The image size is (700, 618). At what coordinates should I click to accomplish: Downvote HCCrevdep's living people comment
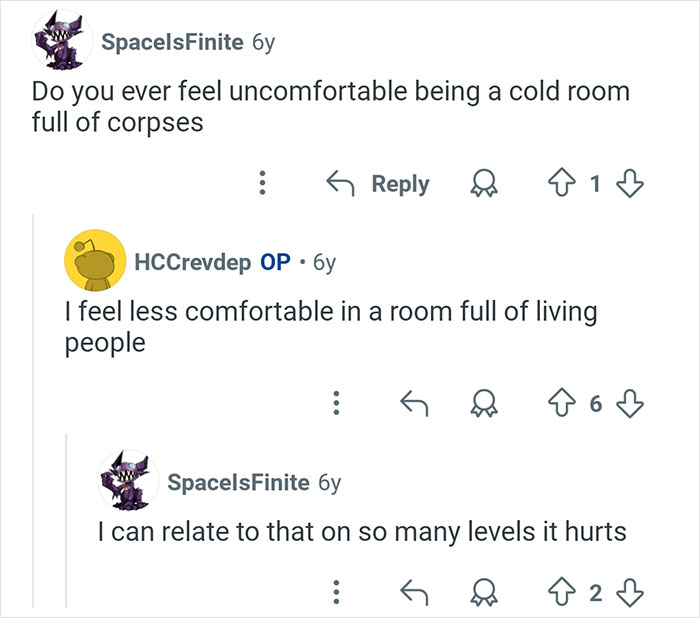click(x=629, y=403)
